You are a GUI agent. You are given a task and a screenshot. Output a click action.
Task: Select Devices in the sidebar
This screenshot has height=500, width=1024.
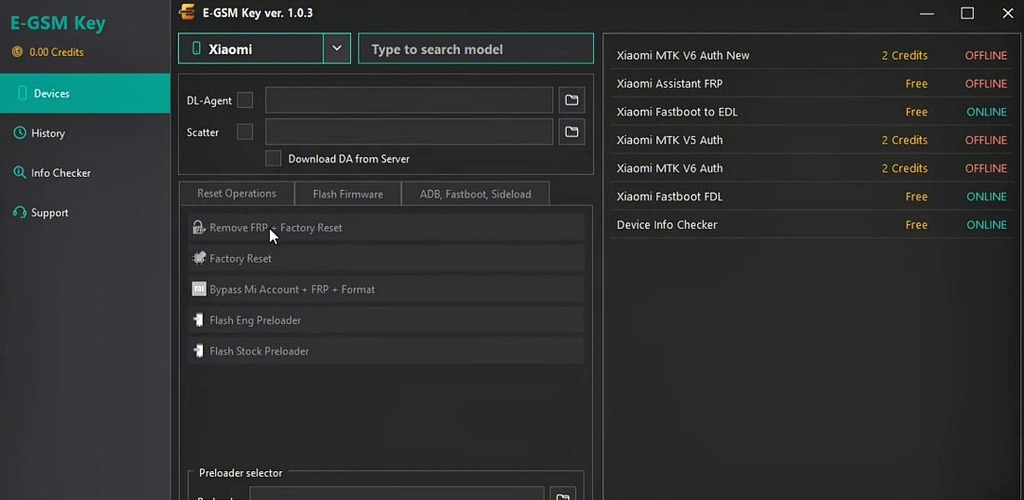(85, 93)
